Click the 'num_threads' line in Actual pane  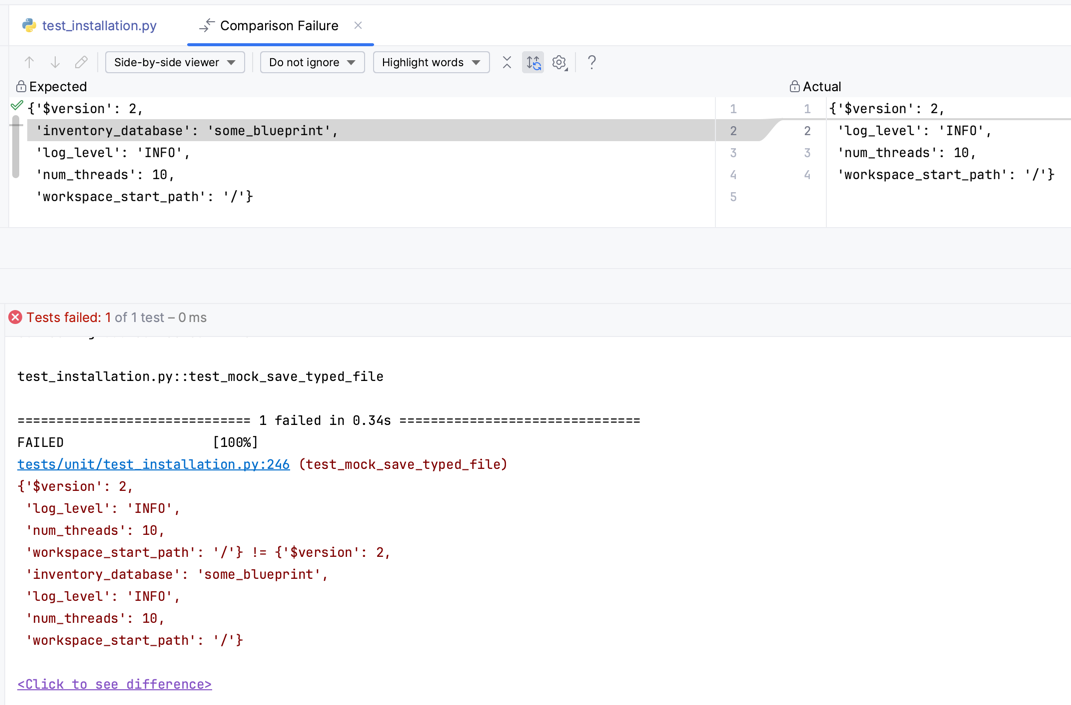pos(906,152)
